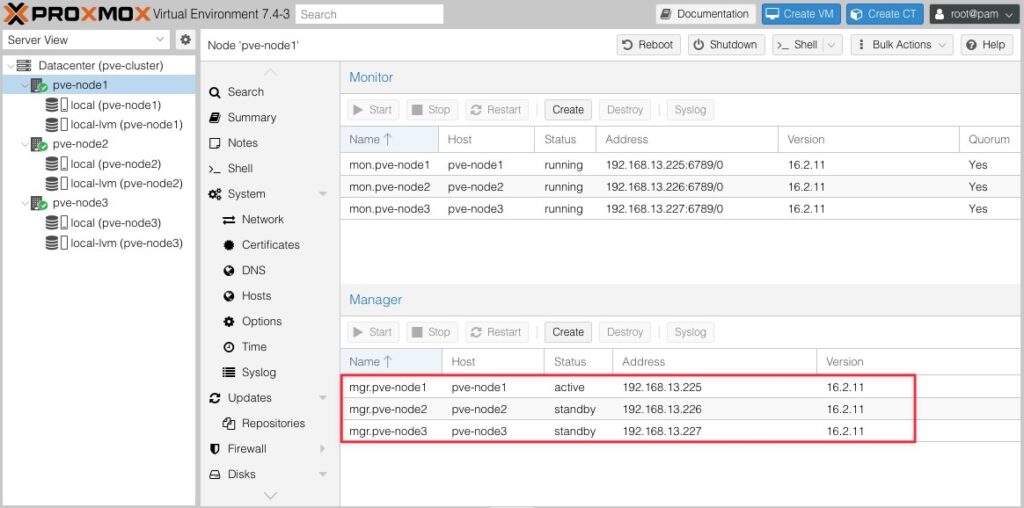Open local (pve-node2) storage
This screenshot has width=1024, height=508.
click(115, 163)
